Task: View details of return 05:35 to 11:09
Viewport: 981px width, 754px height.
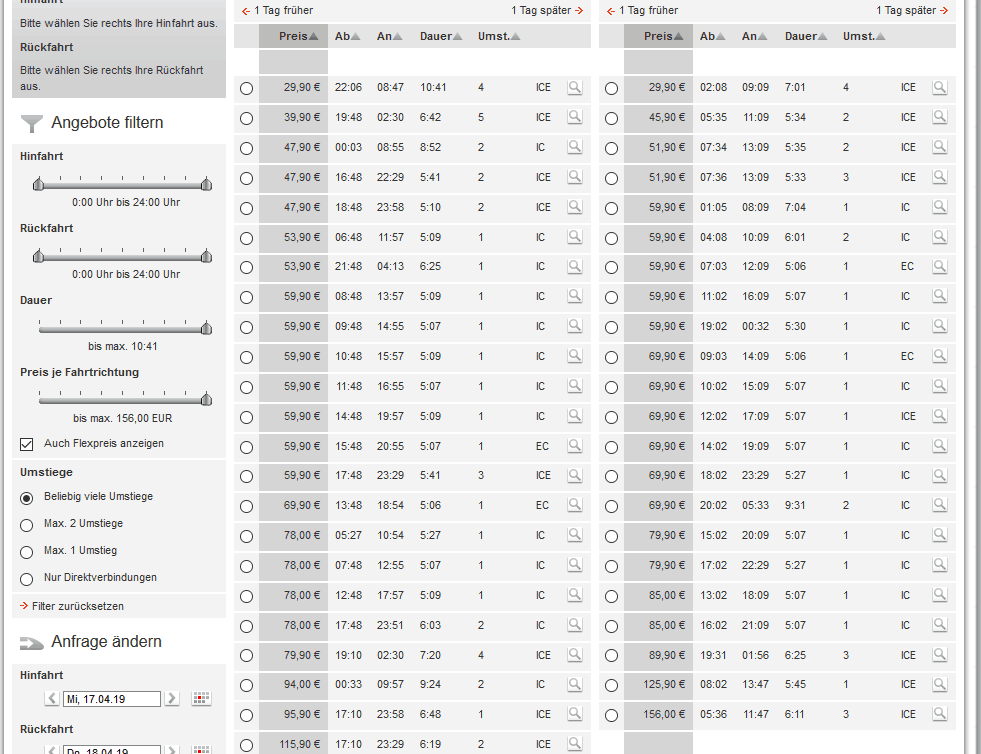Action: pyautogui.click(x=939, y=118)
